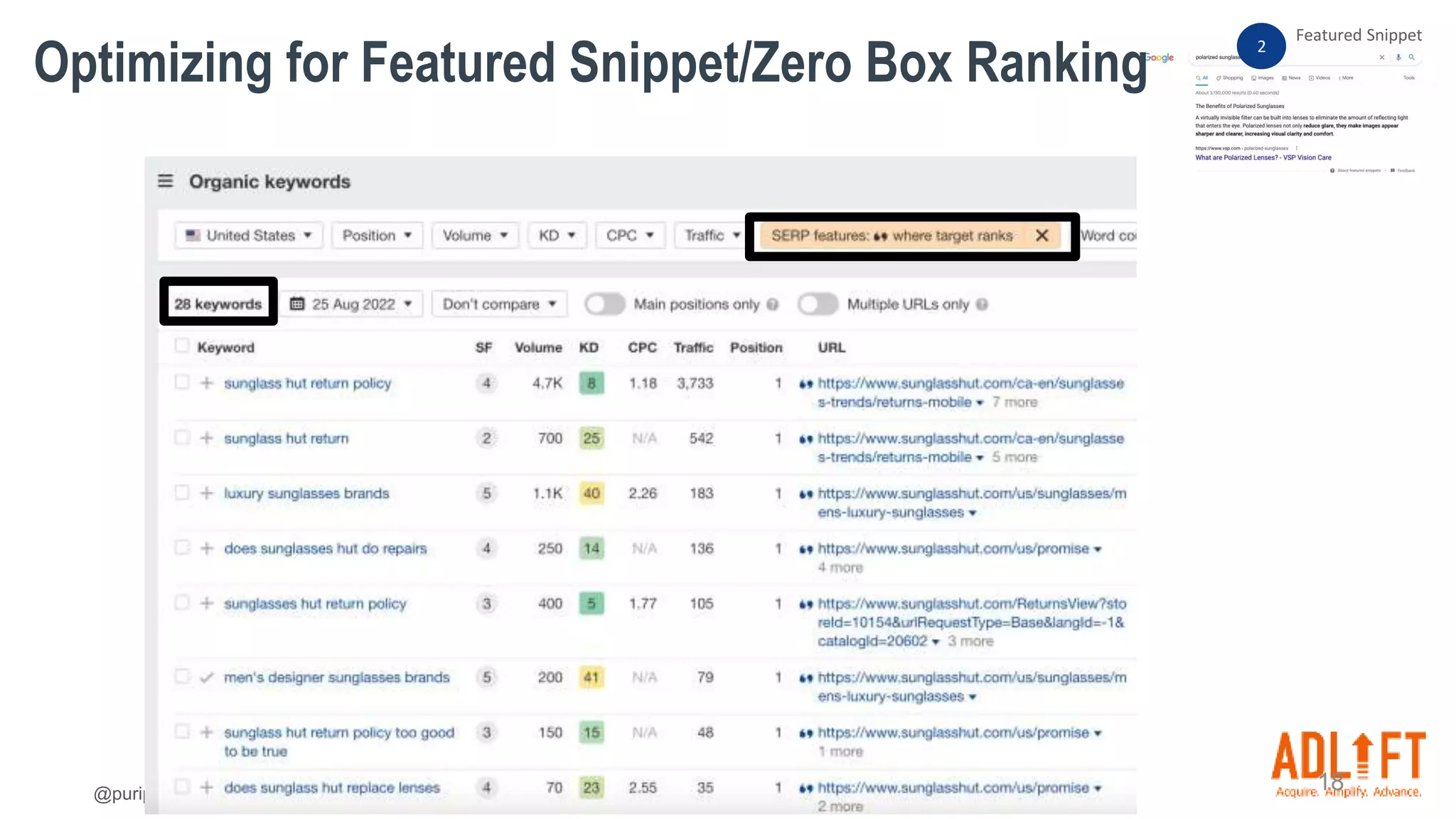Click KD value 40 yellow badge
The height and width of the screenshot is (819, 1456).
click(591, 493)
